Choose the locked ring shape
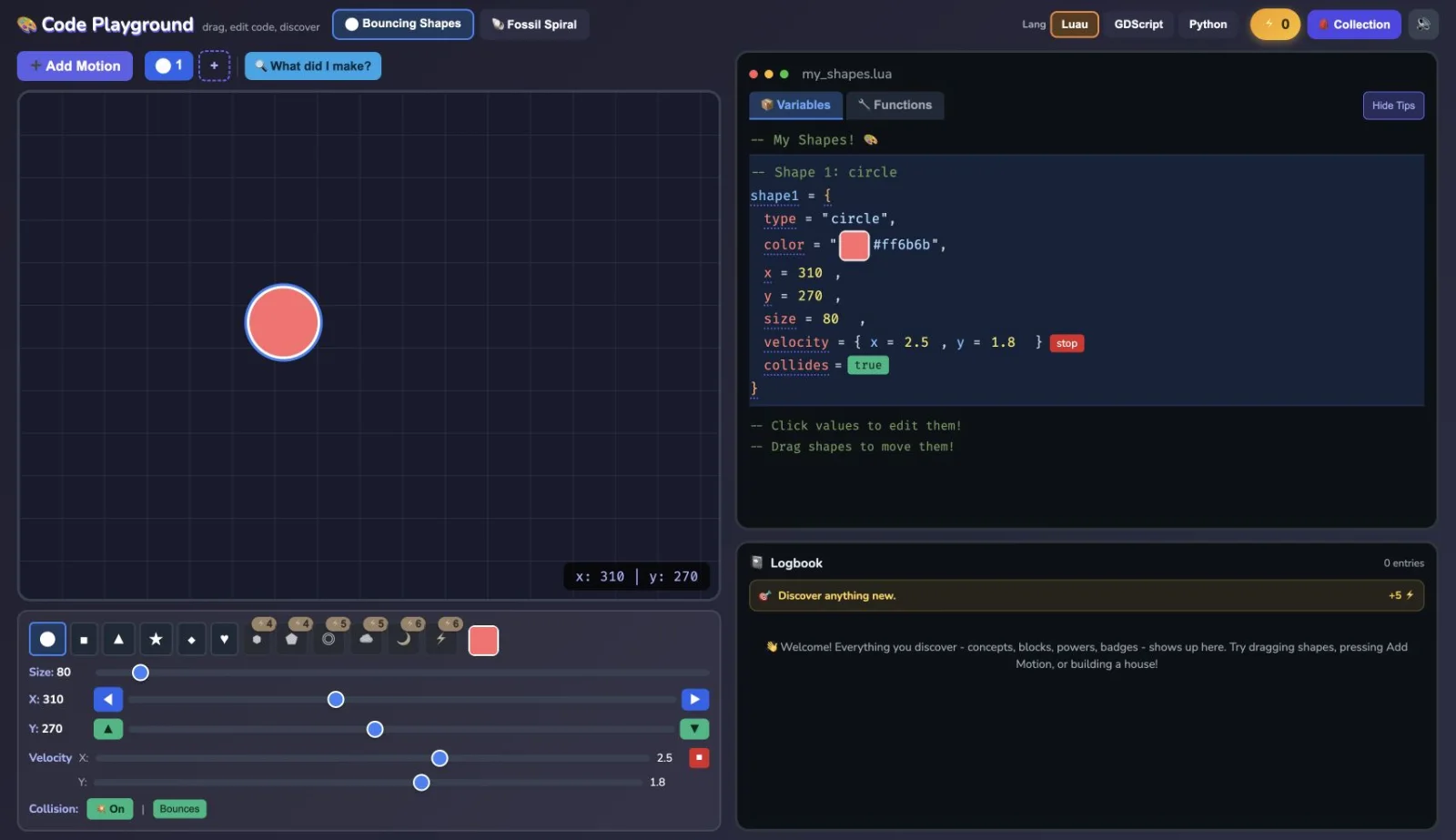Viewport: 1456px width, 840px height. (x=329, y=639)
